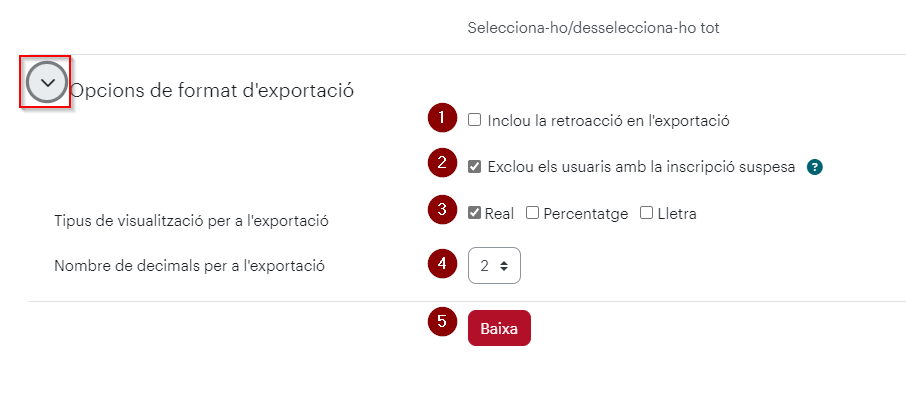This screenshot has height=401, width=906.
Task: Collapse the Opcions de format d'exportació section chevron
Action: tap(47, 82)
